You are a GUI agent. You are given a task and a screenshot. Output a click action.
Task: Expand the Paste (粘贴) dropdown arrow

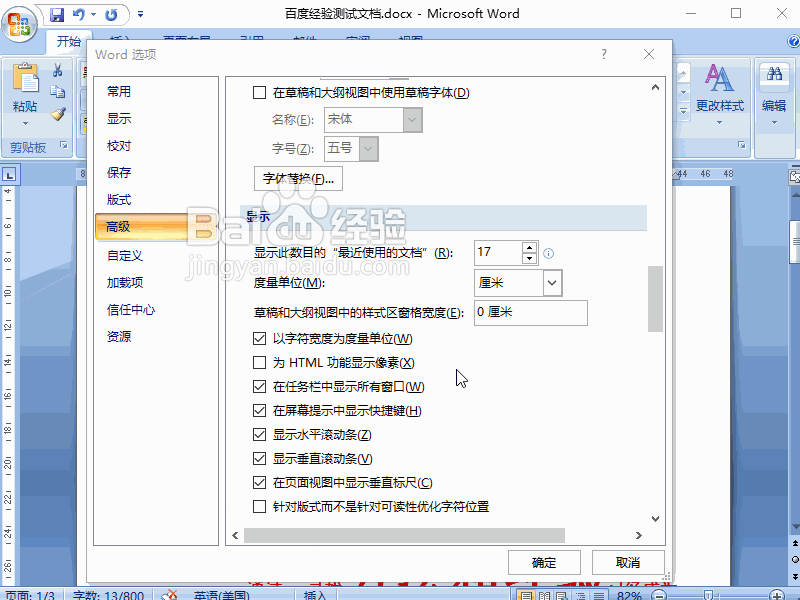coord(25,123)
